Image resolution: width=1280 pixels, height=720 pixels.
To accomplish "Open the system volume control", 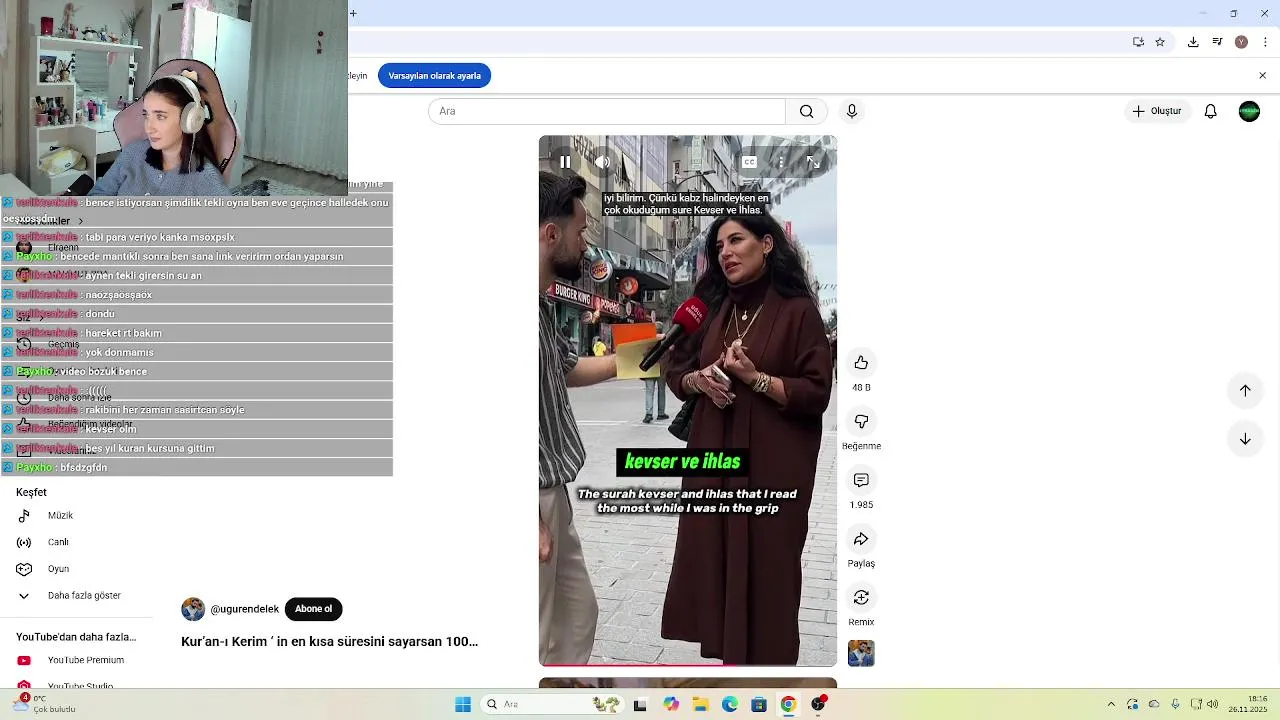I will (x=1213, y=704).
